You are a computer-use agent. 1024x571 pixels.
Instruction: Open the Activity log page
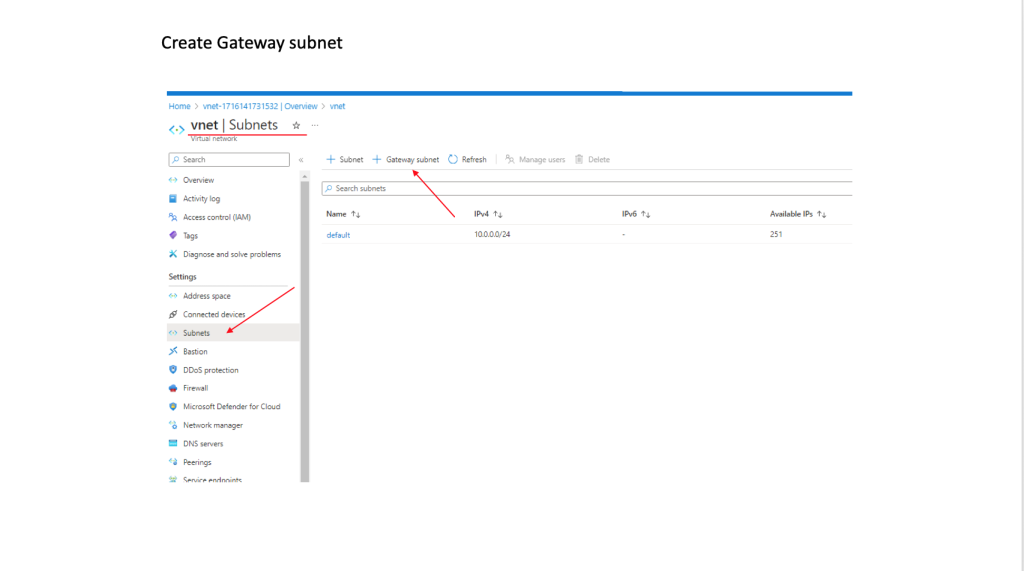[201, 199]
